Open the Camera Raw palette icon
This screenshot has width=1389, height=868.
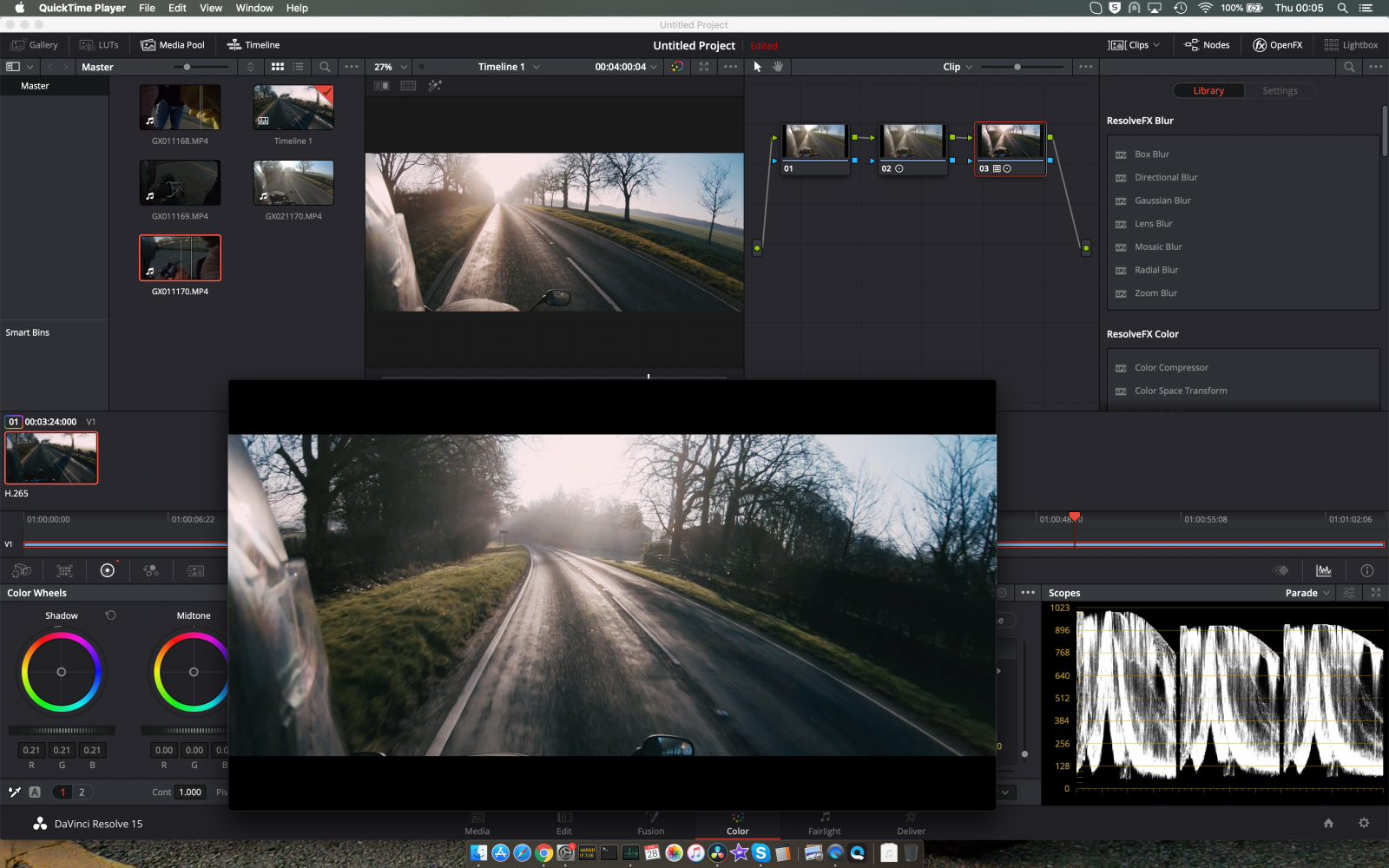coord(22,570)
